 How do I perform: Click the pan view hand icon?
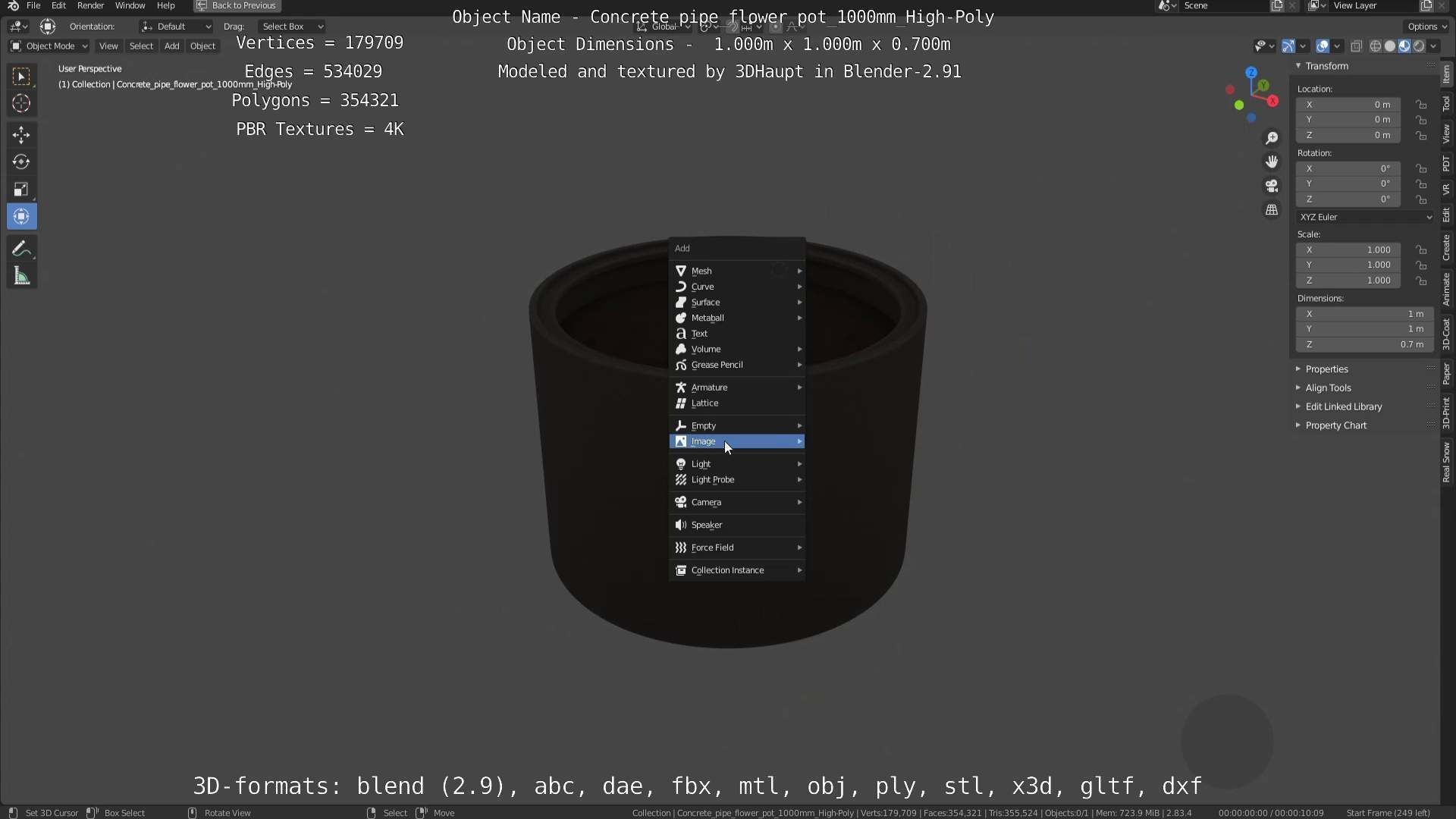1272,162
